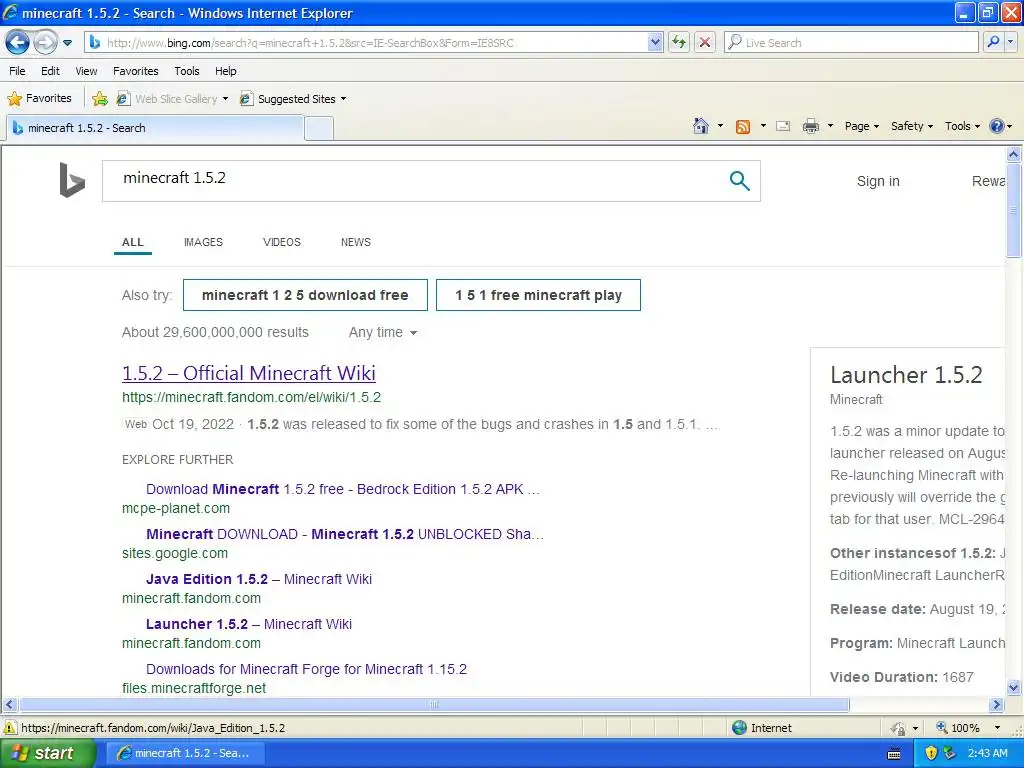Click the vertical scrollbar up arrow
1024x768 pixels.
(1014, 155)
